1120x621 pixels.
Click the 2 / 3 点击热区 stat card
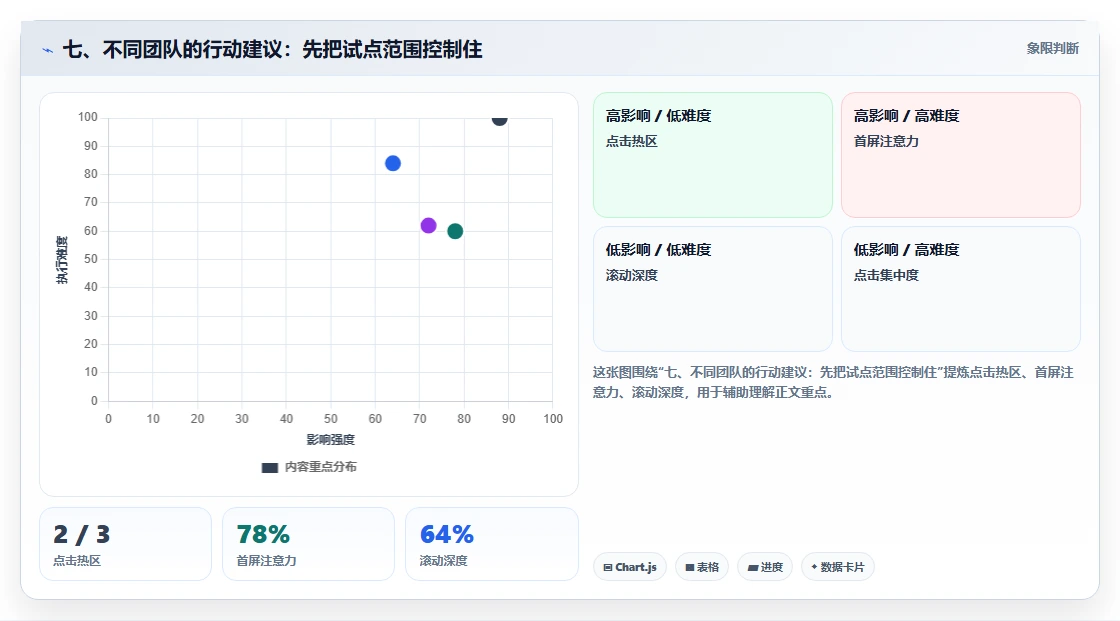(x=126, y=544)
